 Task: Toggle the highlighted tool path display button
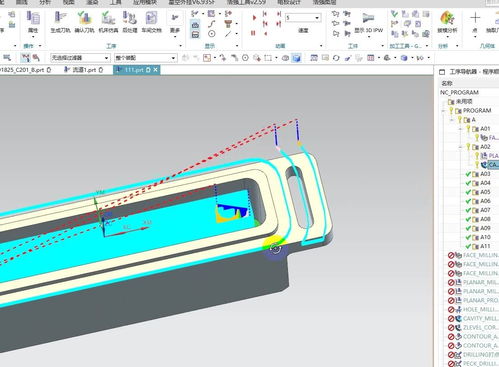(195, 25)
